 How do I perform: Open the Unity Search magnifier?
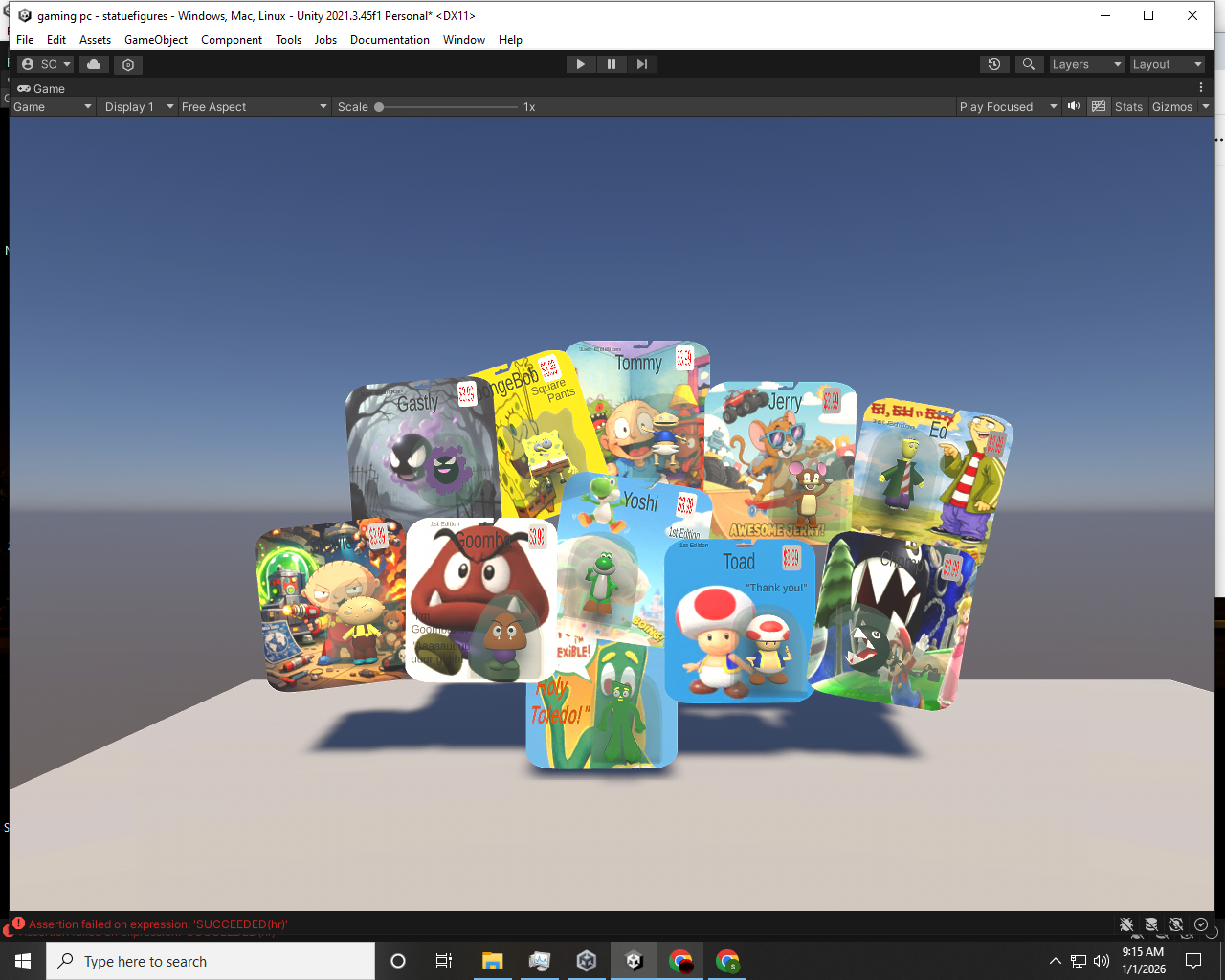[1028, 64]
